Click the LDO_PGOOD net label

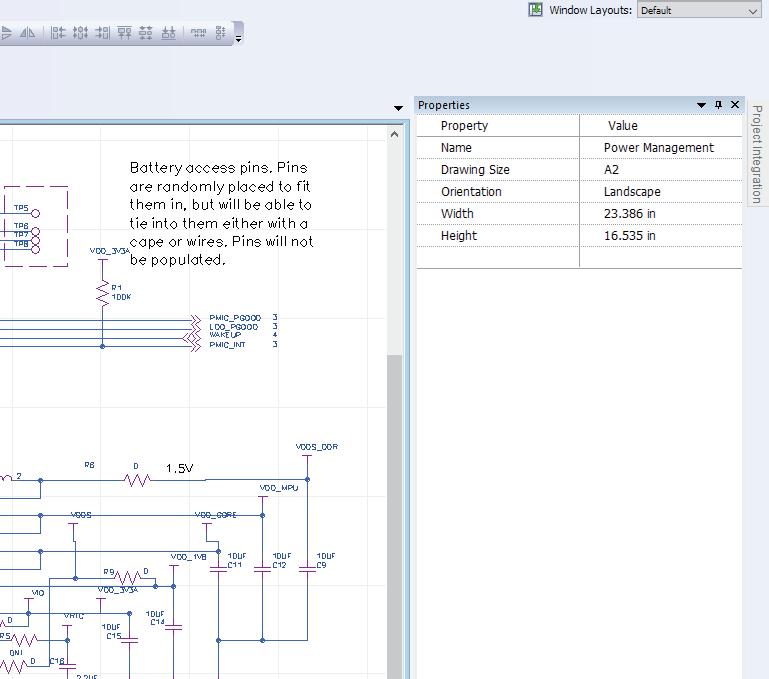[x=233, y=327]
